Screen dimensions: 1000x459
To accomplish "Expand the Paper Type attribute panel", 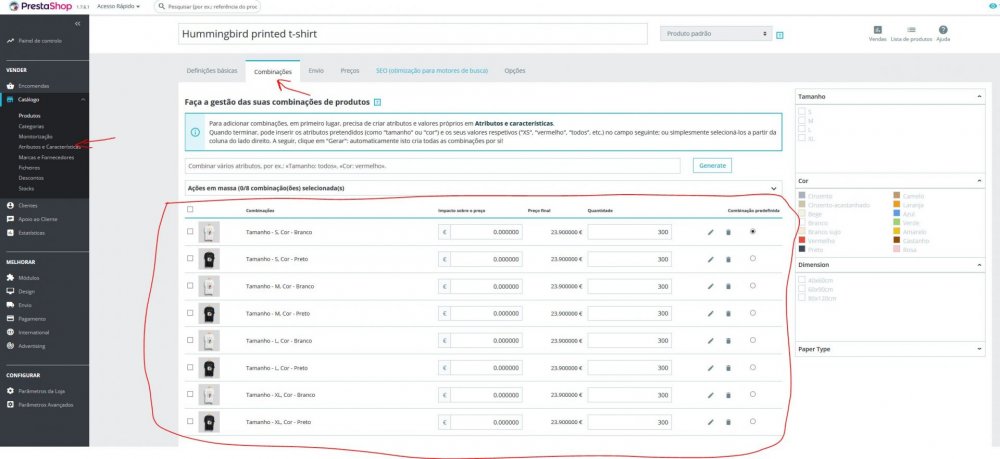I will pos(980,349).
